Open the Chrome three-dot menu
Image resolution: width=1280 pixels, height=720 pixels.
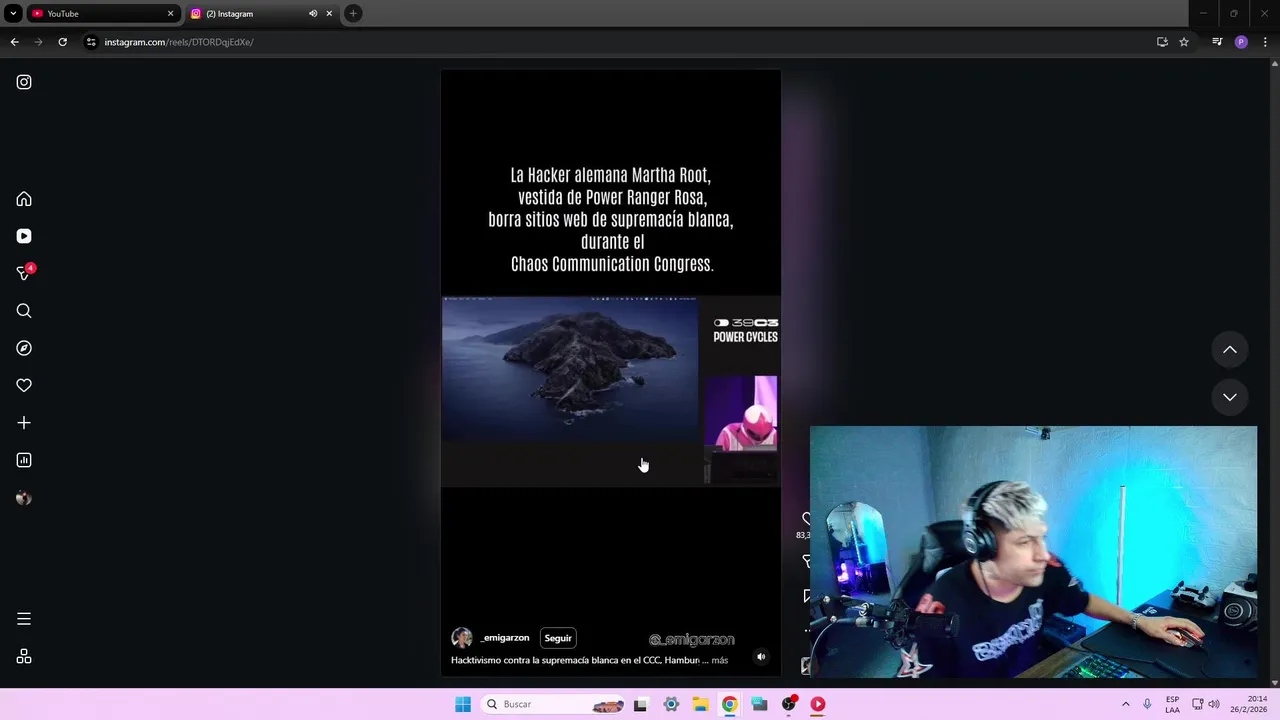tap(1265, 42)
